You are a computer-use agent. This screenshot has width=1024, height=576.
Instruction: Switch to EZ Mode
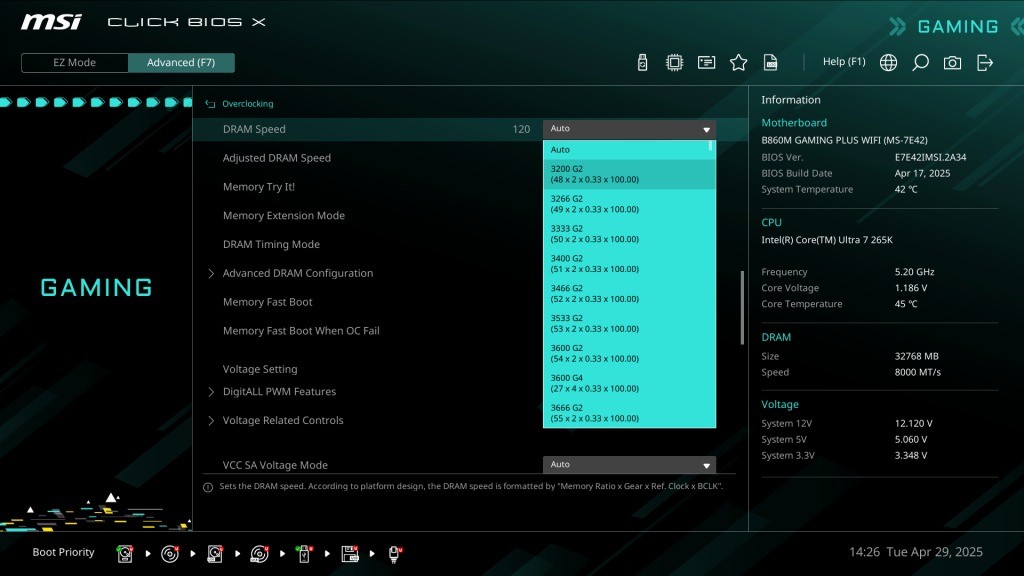tap(75, 63)
